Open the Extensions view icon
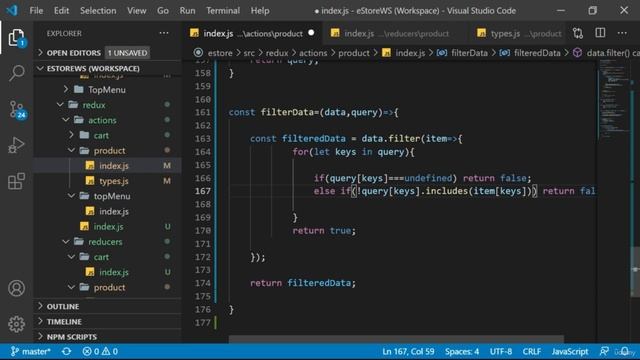The height and width of the screenshot is (360, 640). click(16, 181)
